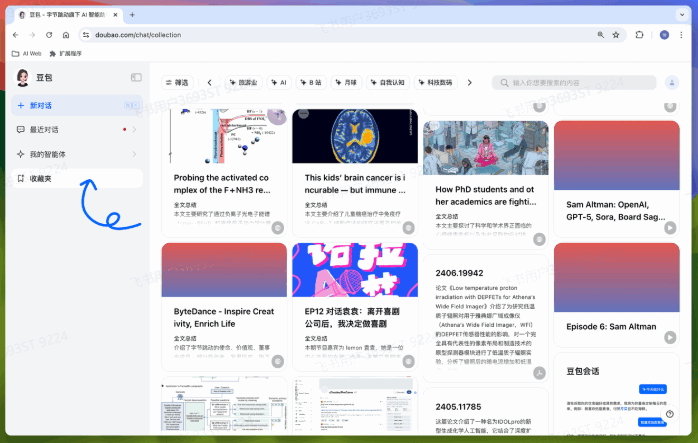This screenshot has width=698, height=443.
Task: Bookmark this page with star icon
Action: point(616,35)
